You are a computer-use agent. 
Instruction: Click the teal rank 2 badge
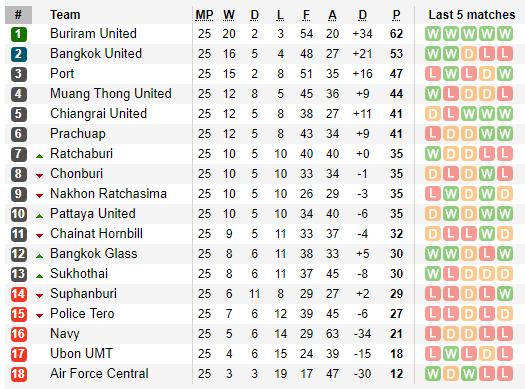[x=18, y=54]
